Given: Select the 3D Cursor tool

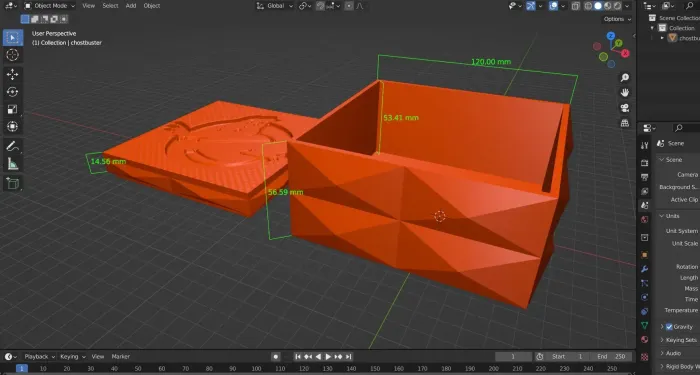Looking at the screenshot, I should pos(12,55).
